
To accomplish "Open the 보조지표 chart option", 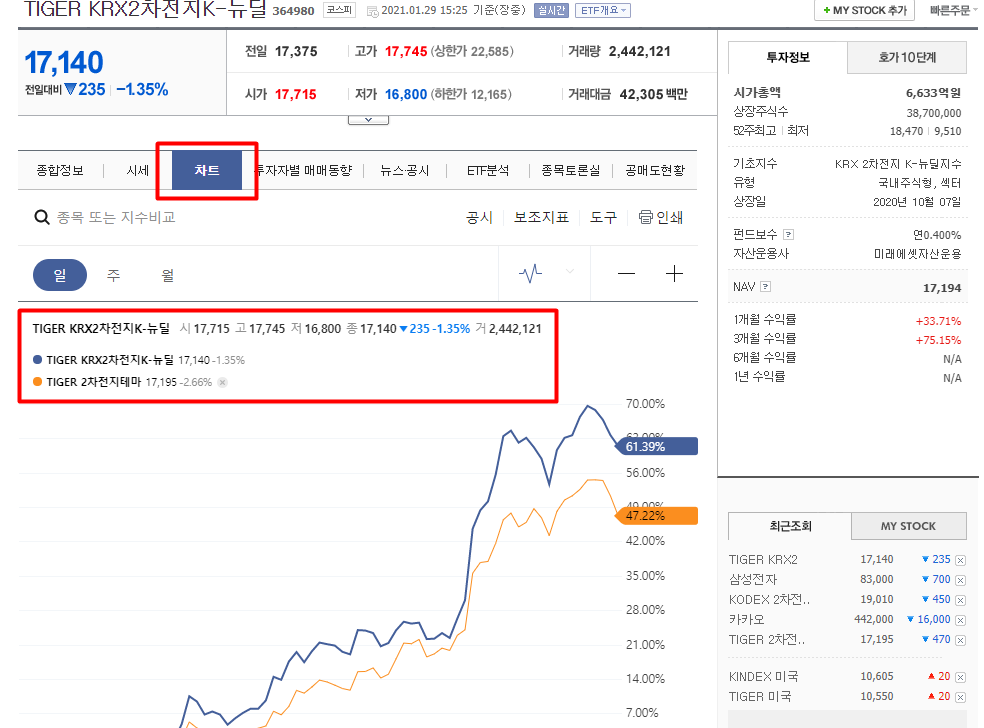I will point(542,218).
